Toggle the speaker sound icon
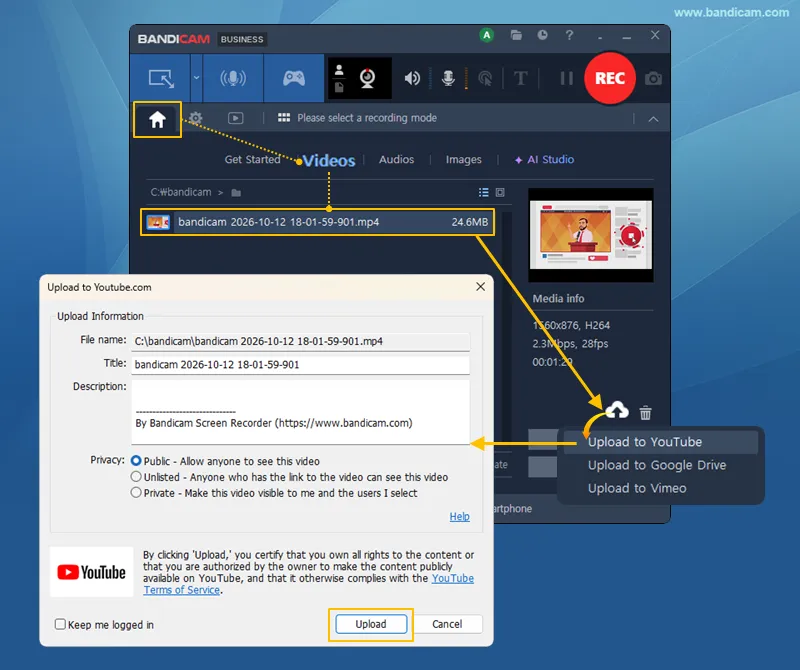 (x=412, y=78)
